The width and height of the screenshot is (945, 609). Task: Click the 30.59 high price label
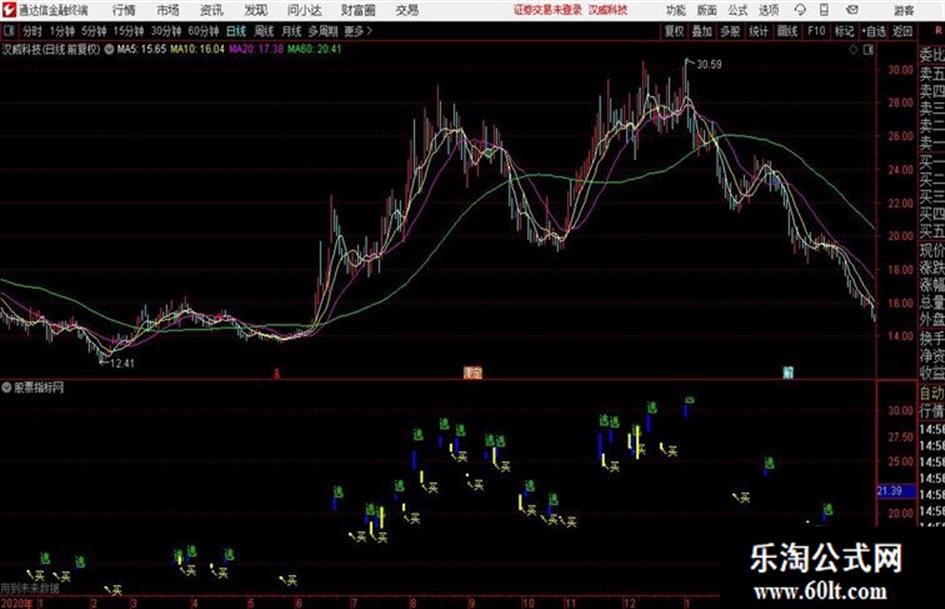coord(709,65)
